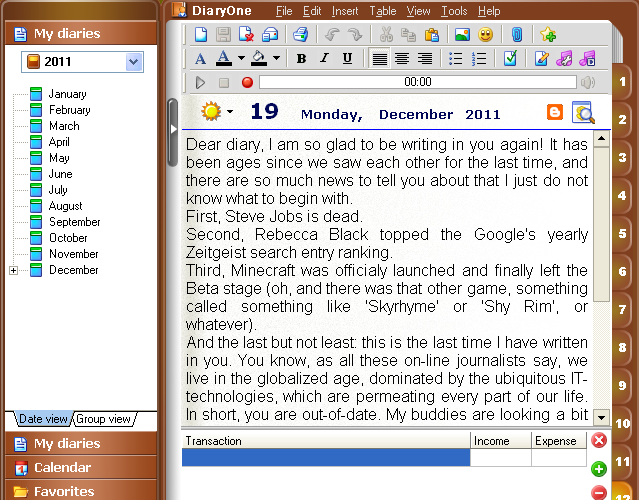This screenshot has height=500, width=639.
Task: Click the edit note pencil icon
Action: click(541, 59)
